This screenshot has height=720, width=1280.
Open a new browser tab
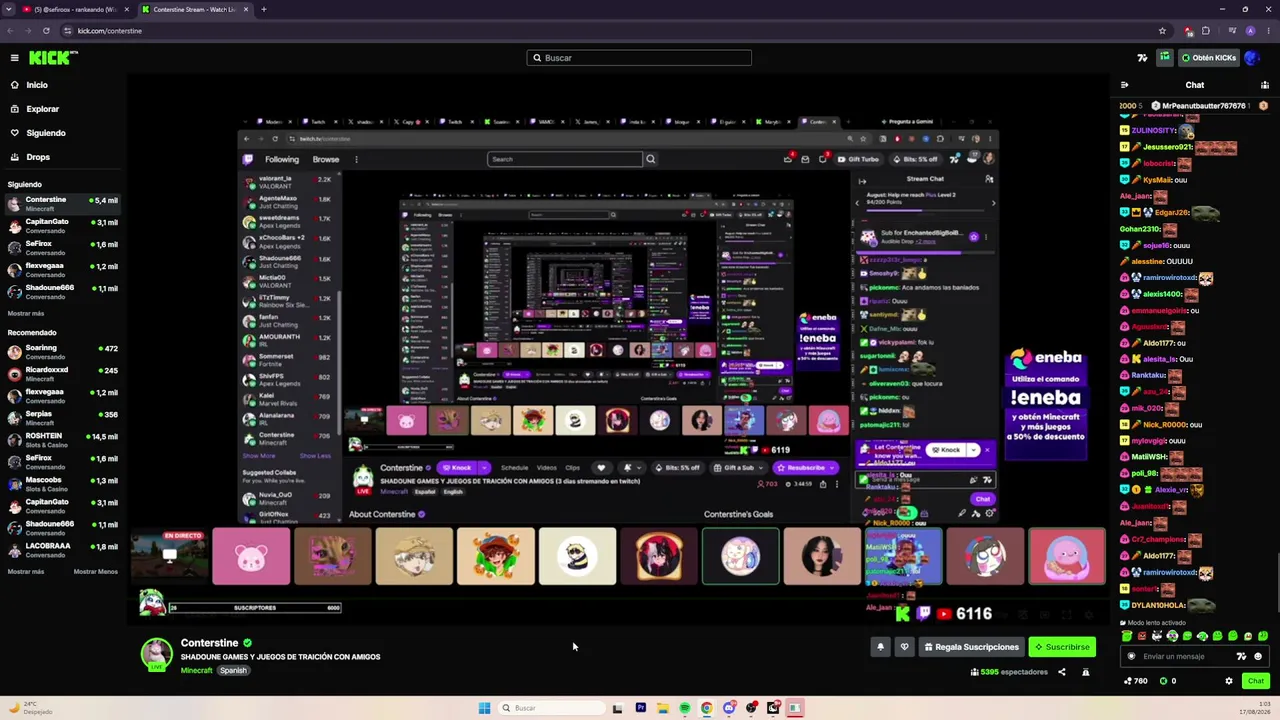(264, 9)
